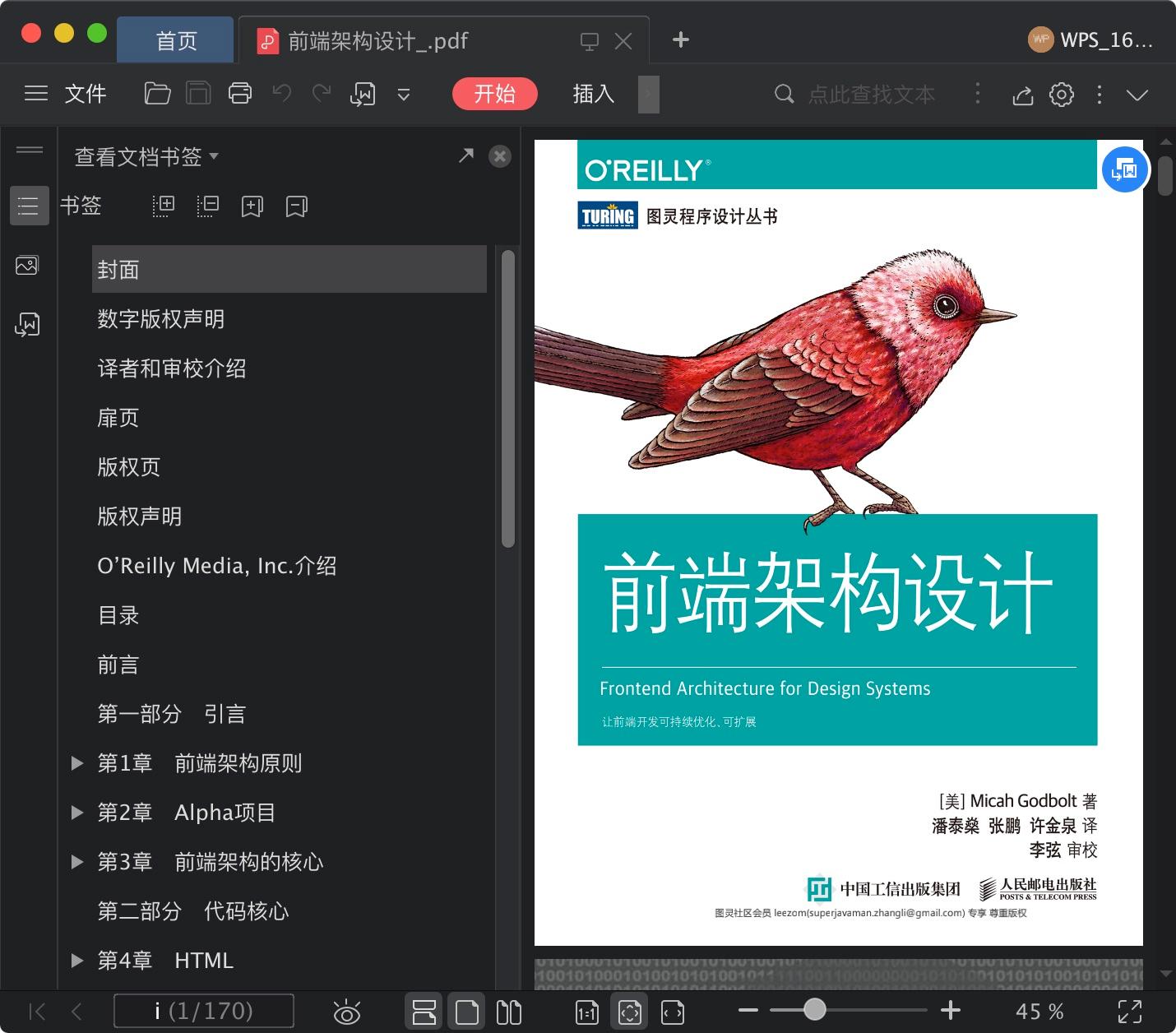The image size is (1176, 1033).
Task: Select the 插入 ribbon tab
Action: coord(594,94)
